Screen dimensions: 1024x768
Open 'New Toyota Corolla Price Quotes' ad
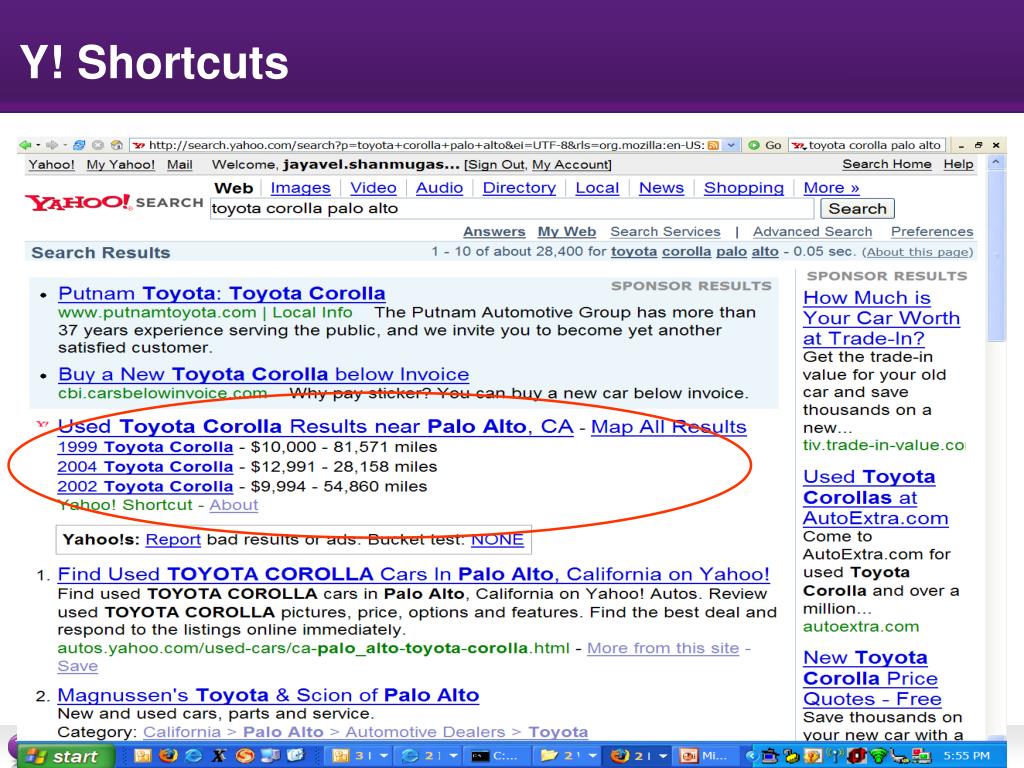pos(872,679)
